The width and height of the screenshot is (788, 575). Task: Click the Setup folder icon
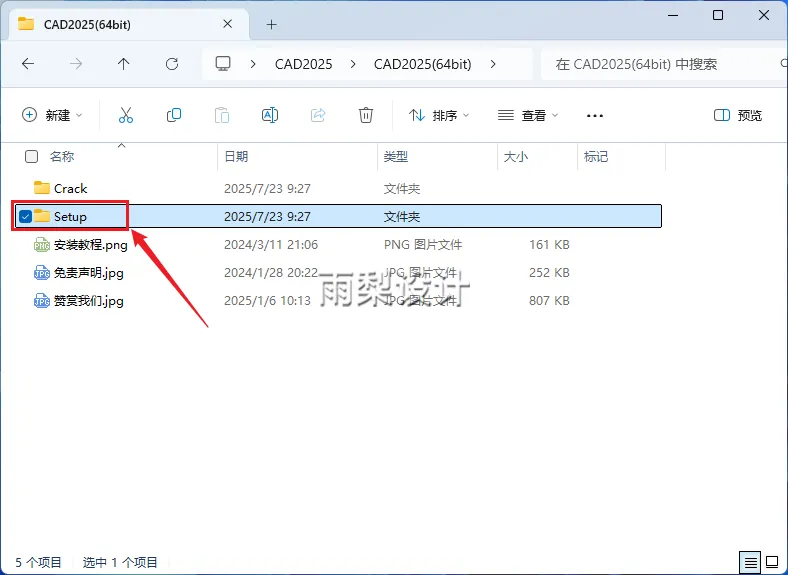tap(42, 216)
